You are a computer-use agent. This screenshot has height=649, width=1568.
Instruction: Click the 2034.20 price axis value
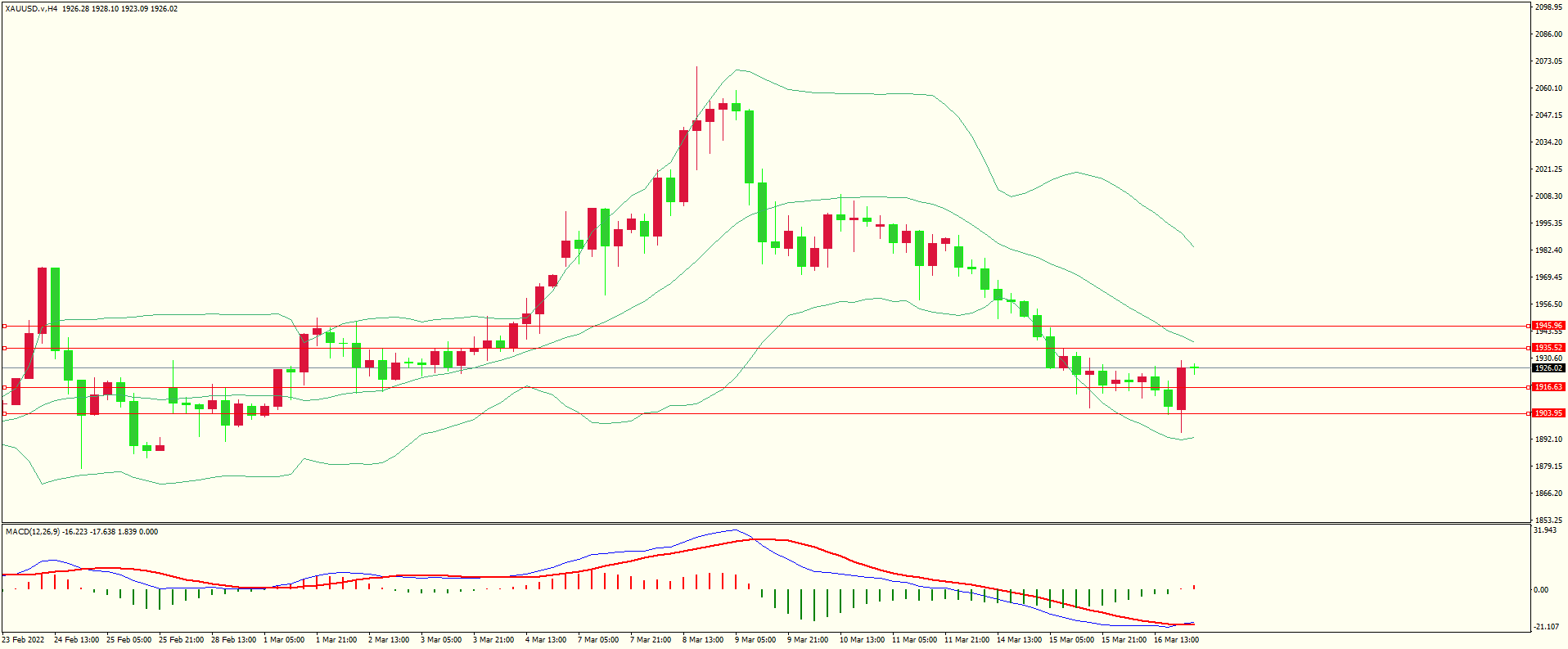1548,142
